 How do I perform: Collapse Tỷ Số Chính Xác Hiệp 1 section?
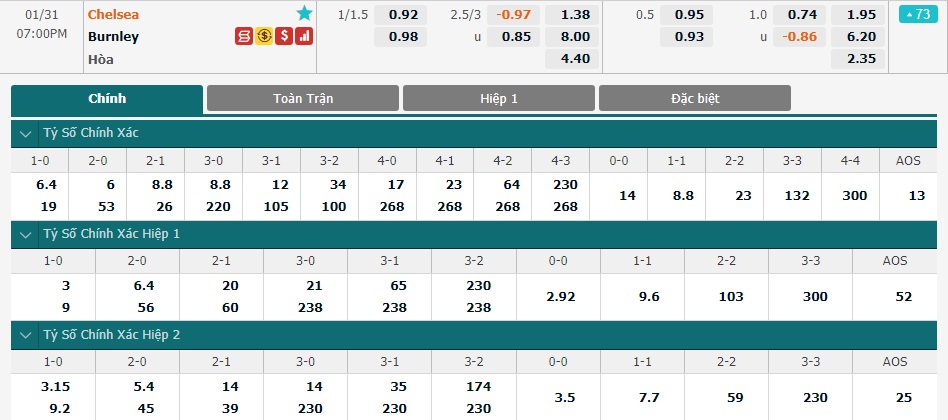point(25,235)
